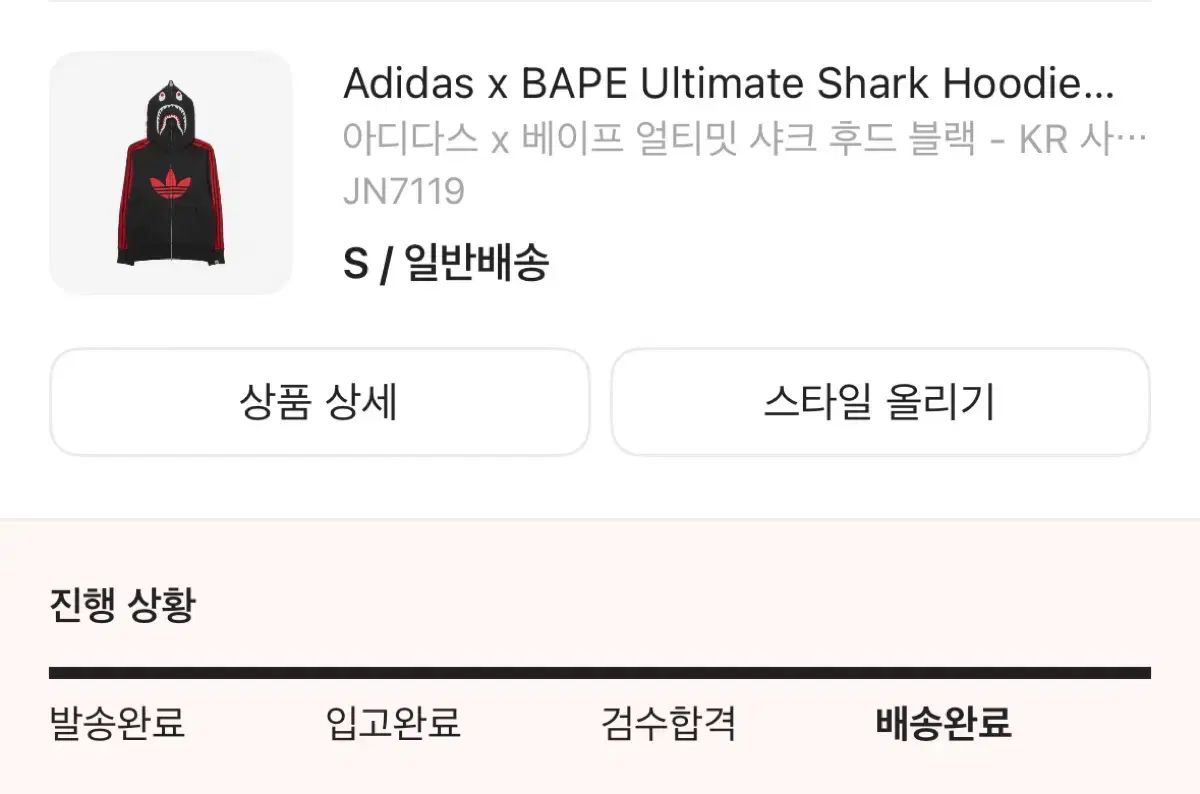Tap the 진행 상황 section heading

point(122,605)
